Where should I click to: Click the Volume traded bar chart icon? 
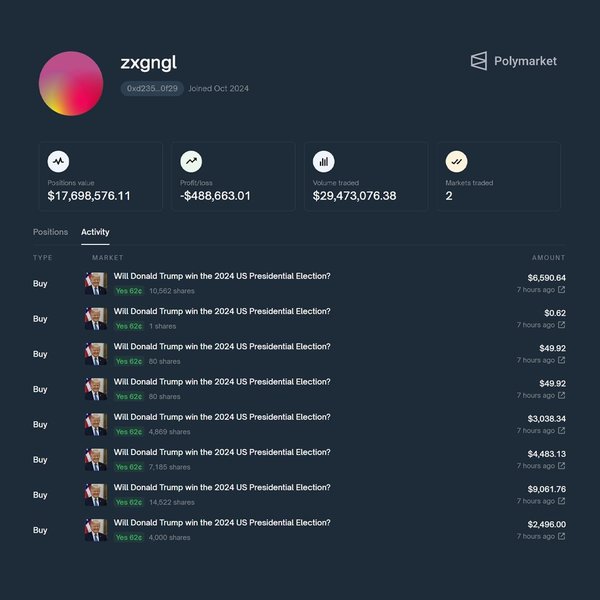[x=324, y=161]
